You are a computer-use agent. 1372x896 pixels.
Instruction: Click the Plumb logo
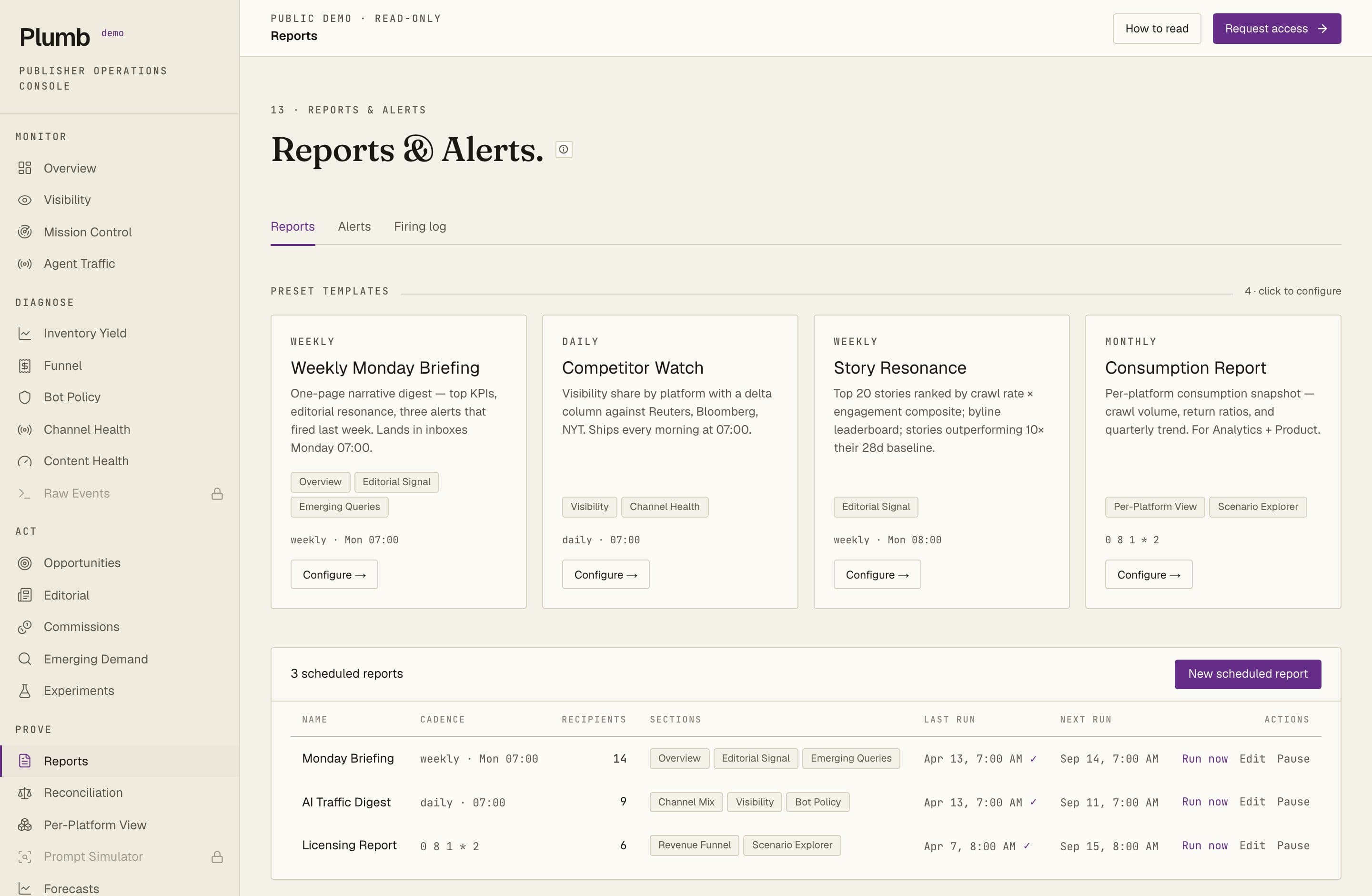point(55,38)
